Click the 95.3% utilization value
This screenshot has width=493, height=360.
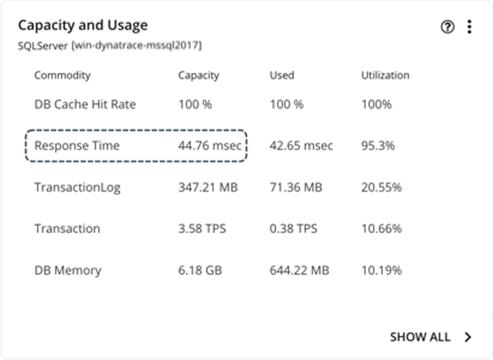(x=378, y=146)
